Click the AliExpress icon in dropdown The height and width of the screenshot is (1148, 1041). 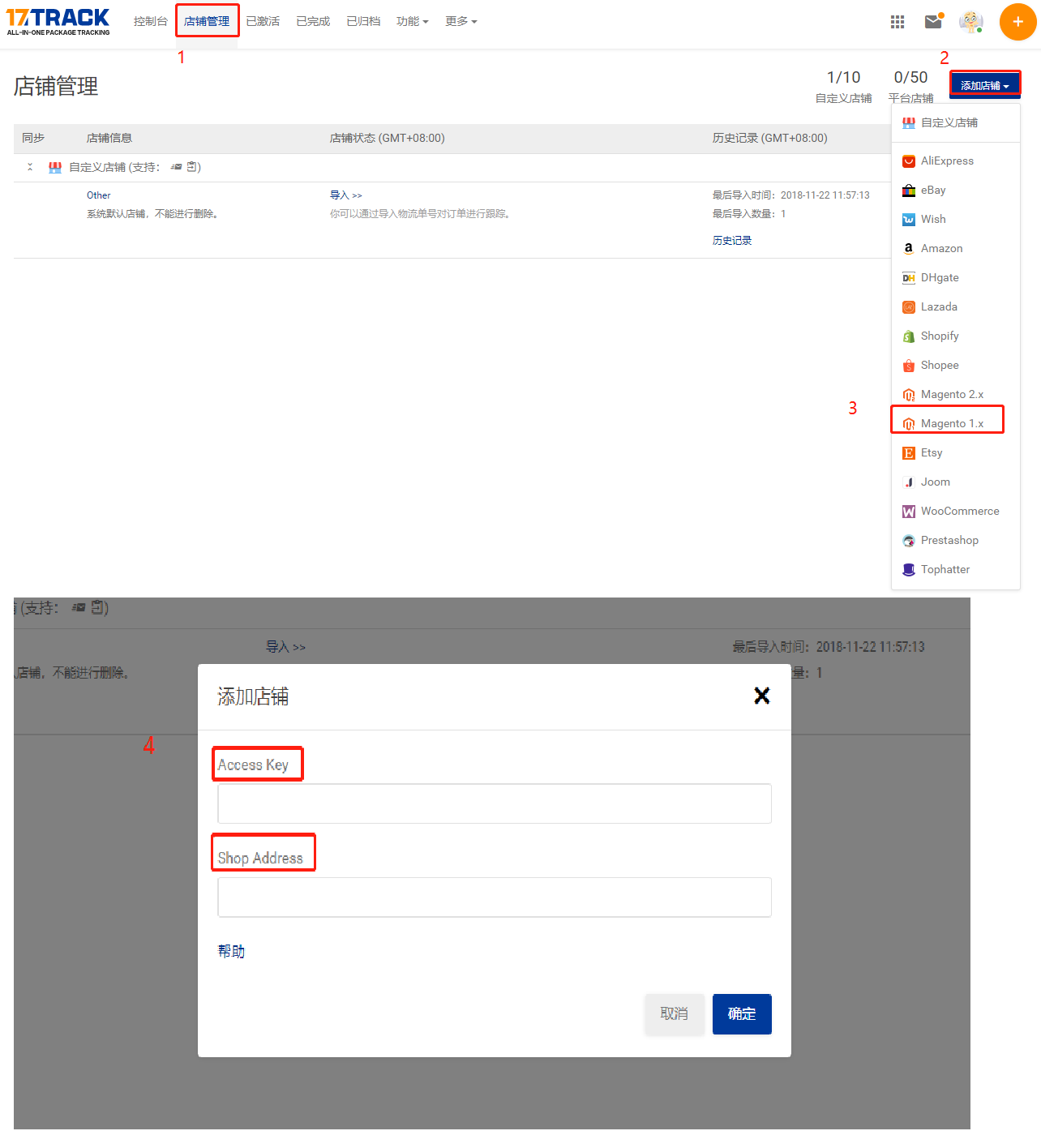click(909, 161)
